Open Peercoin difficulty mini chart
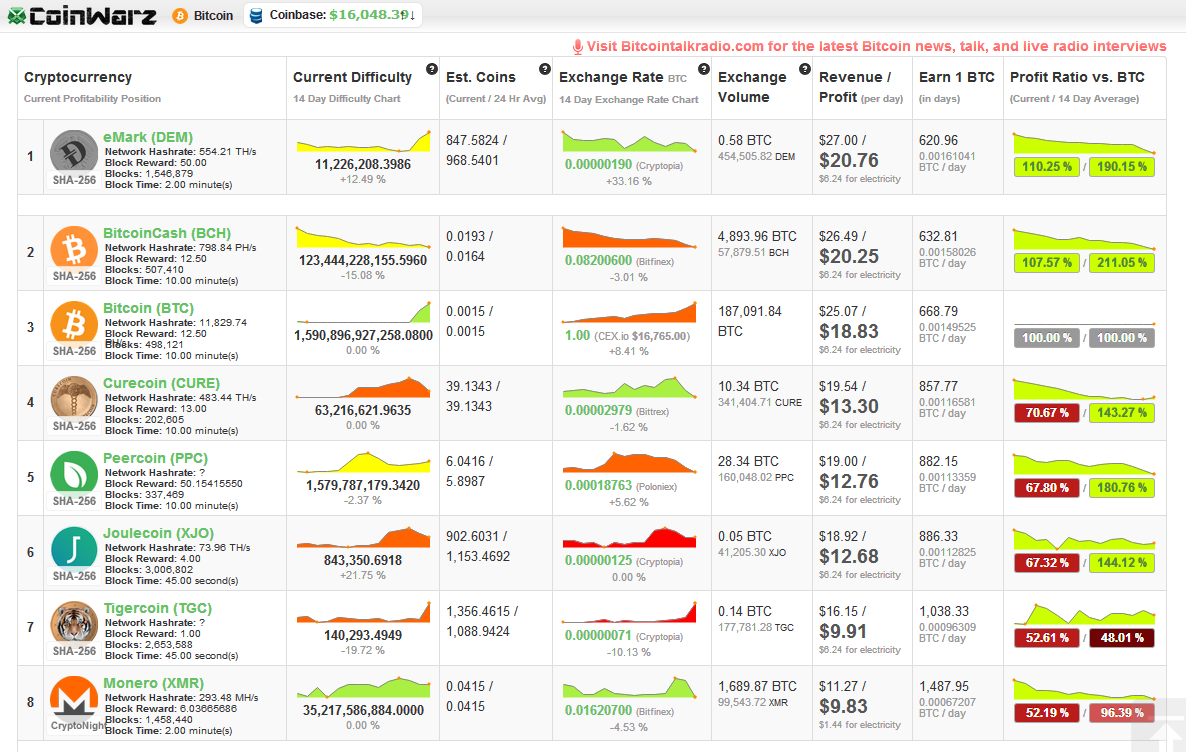Viewport: 1186px width, 752px height. (x=363, y=462)
